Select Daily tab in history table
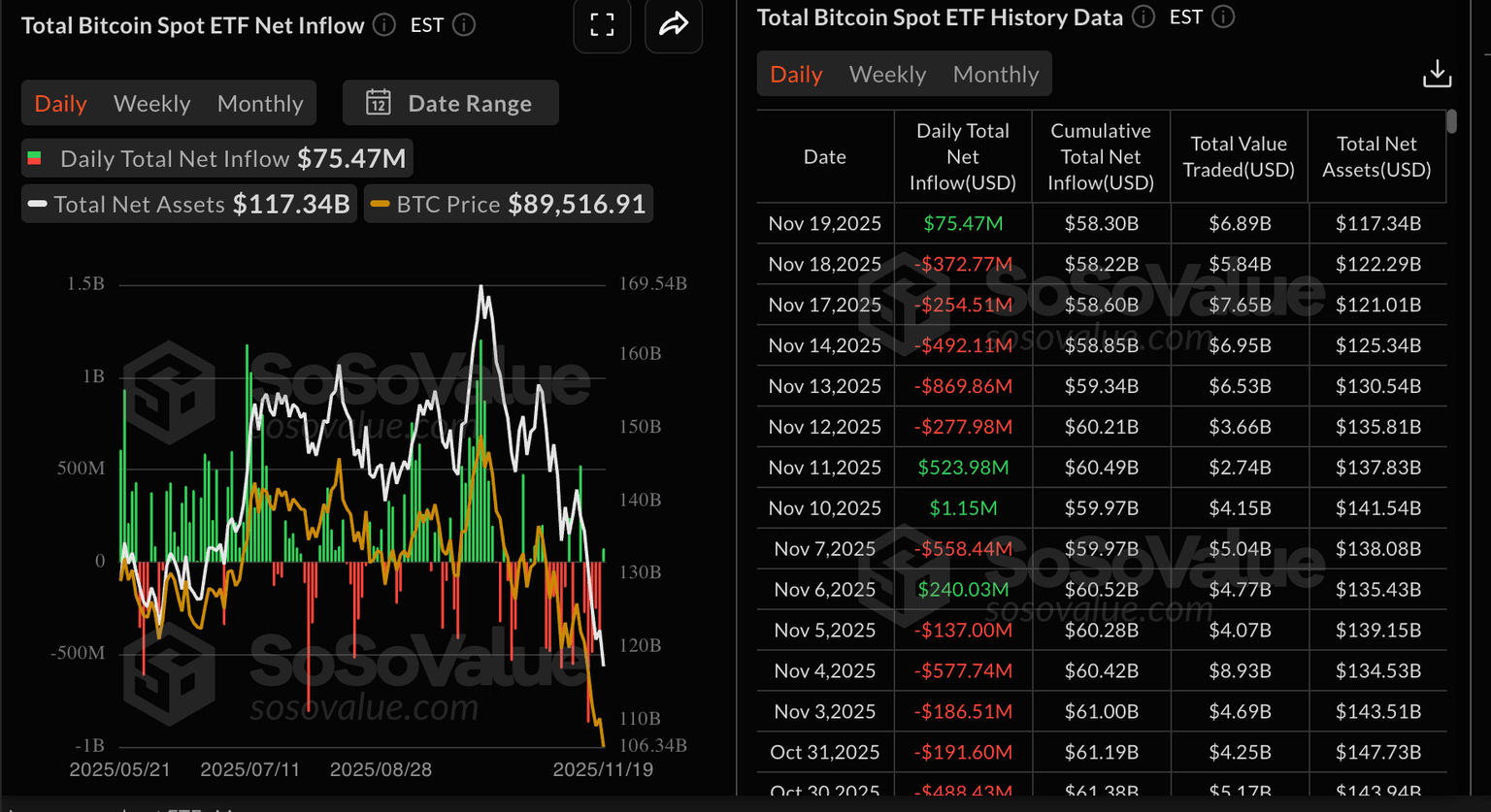This screenshot has height=812, width=1491. click(x=796, y=75)
